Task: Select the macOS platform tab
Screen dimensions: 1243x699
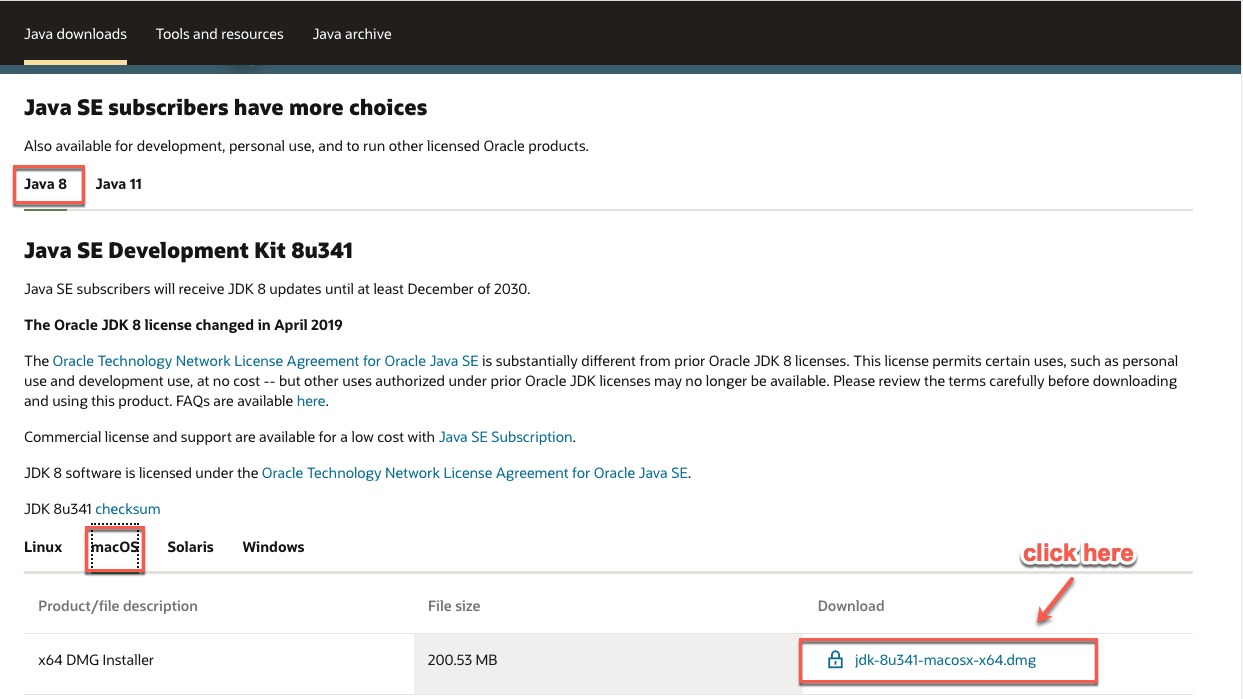Action: pos(114,547)
